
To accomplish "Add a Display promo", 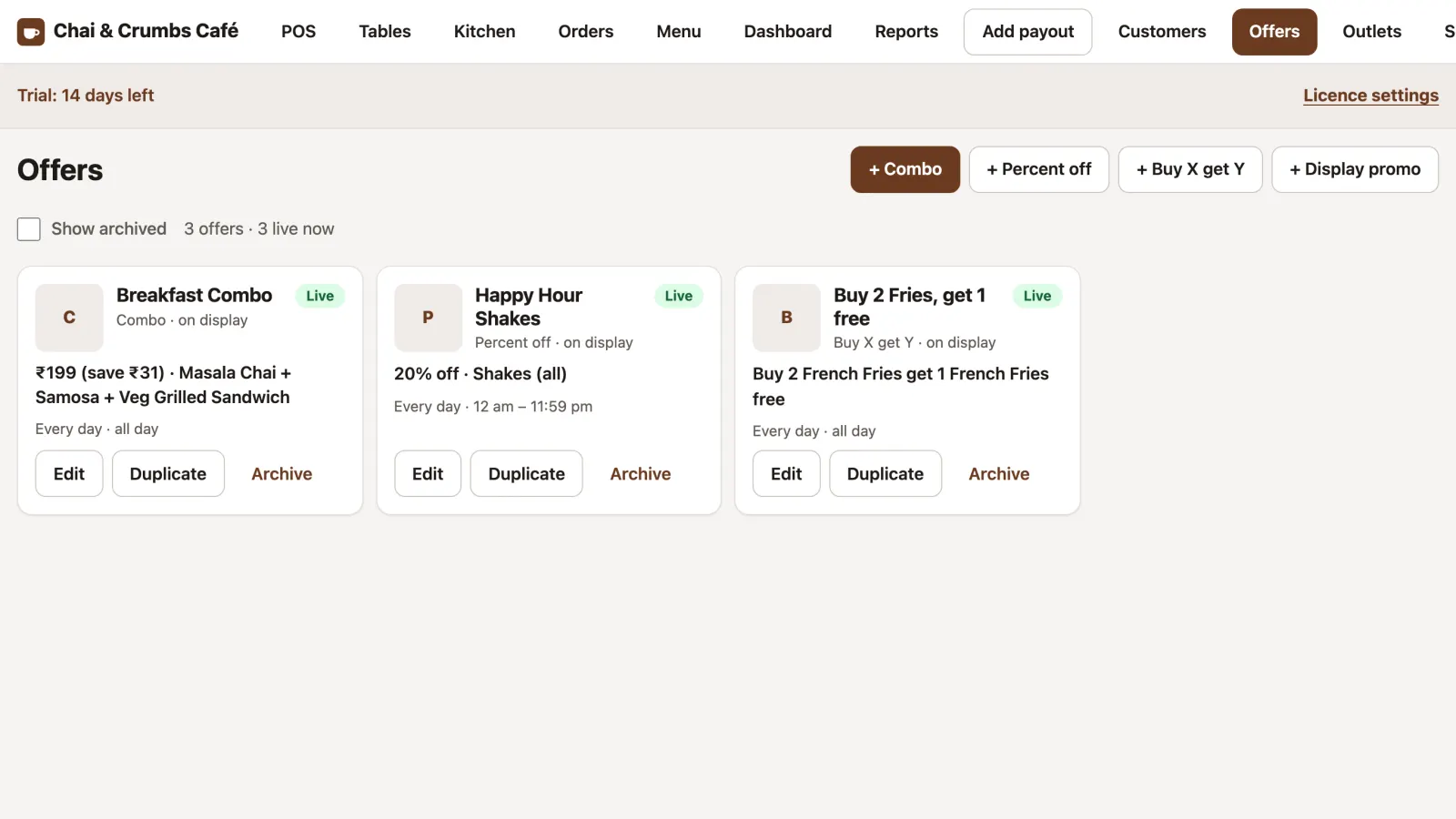I will point(1355,169).
